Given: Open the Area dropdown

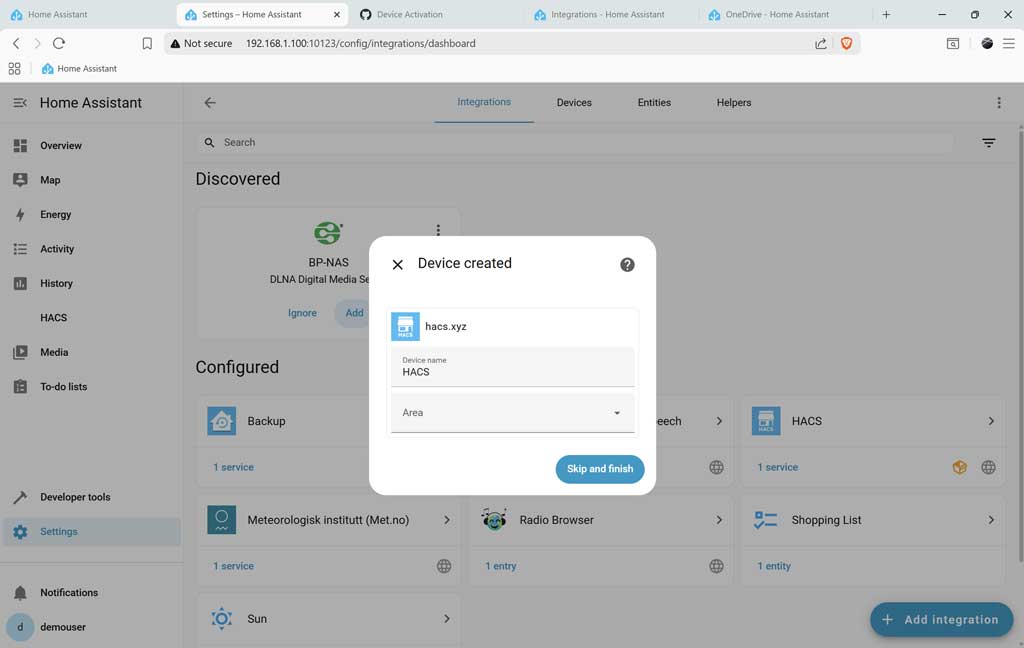Looking at the screenshot, I should [513, 413].
